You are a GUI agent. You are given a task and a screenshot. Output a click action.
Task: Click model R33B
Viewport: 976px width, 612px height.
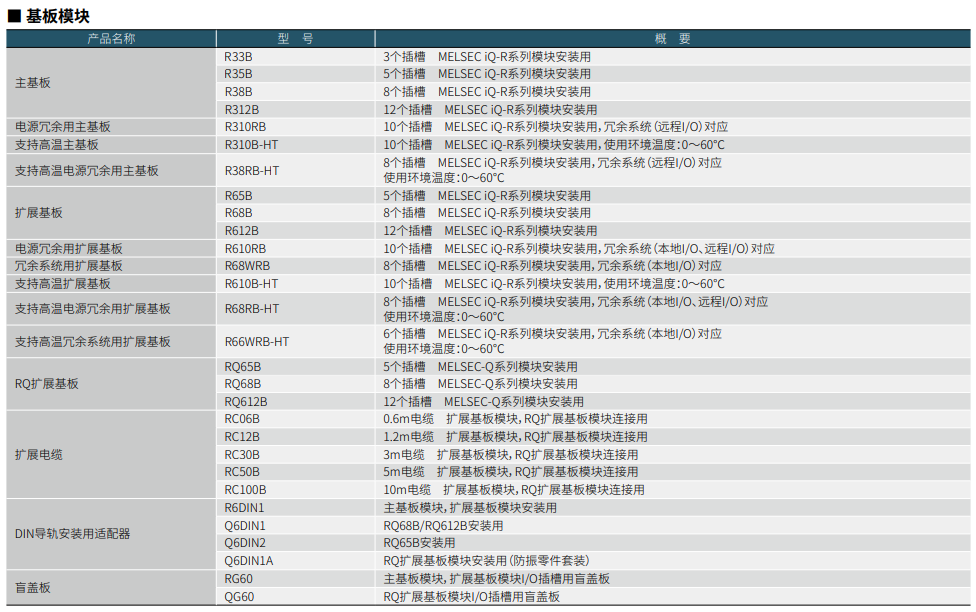pyautogui.click(x=238, y=57)
